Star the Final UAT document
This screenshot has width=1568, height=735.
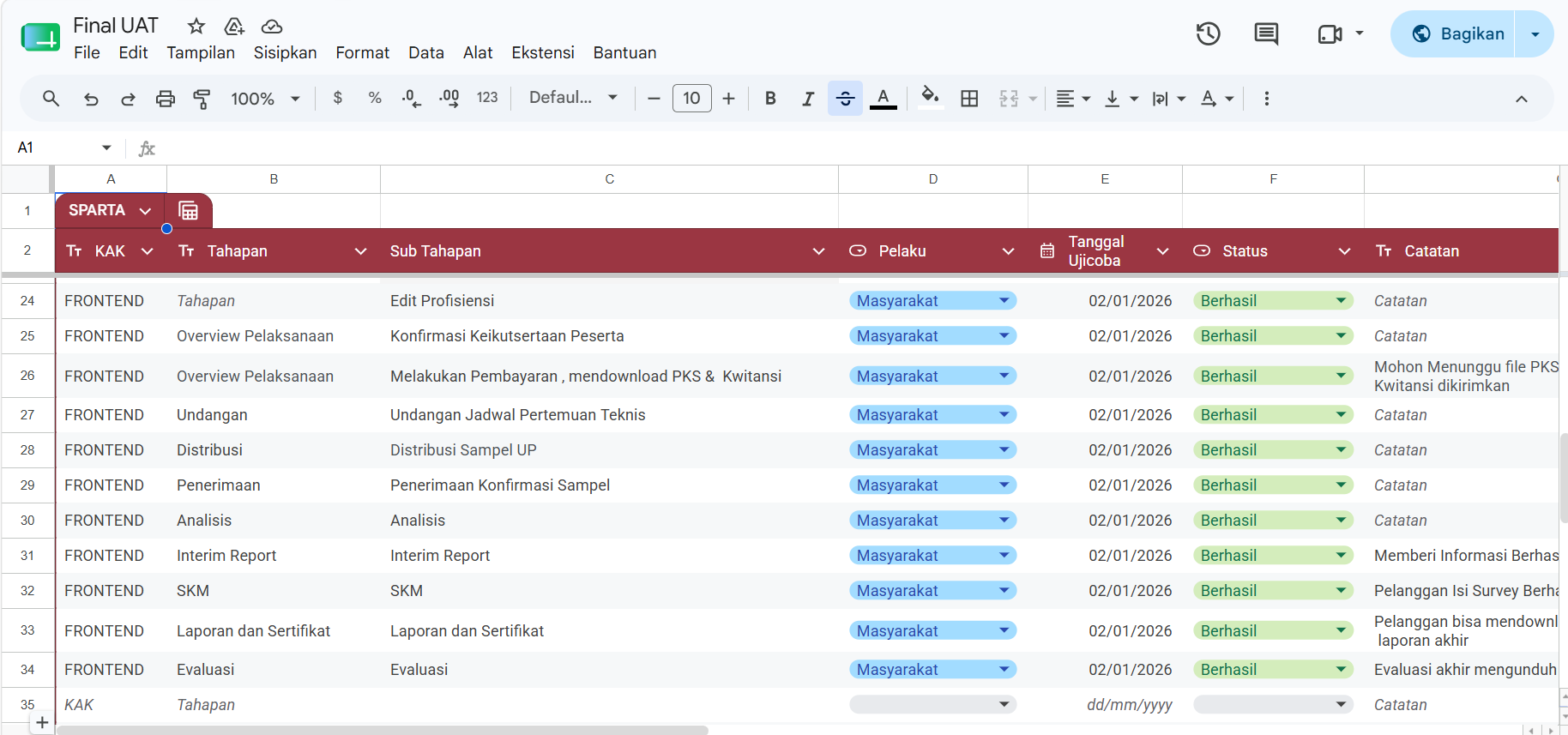[x=196, y=27]
